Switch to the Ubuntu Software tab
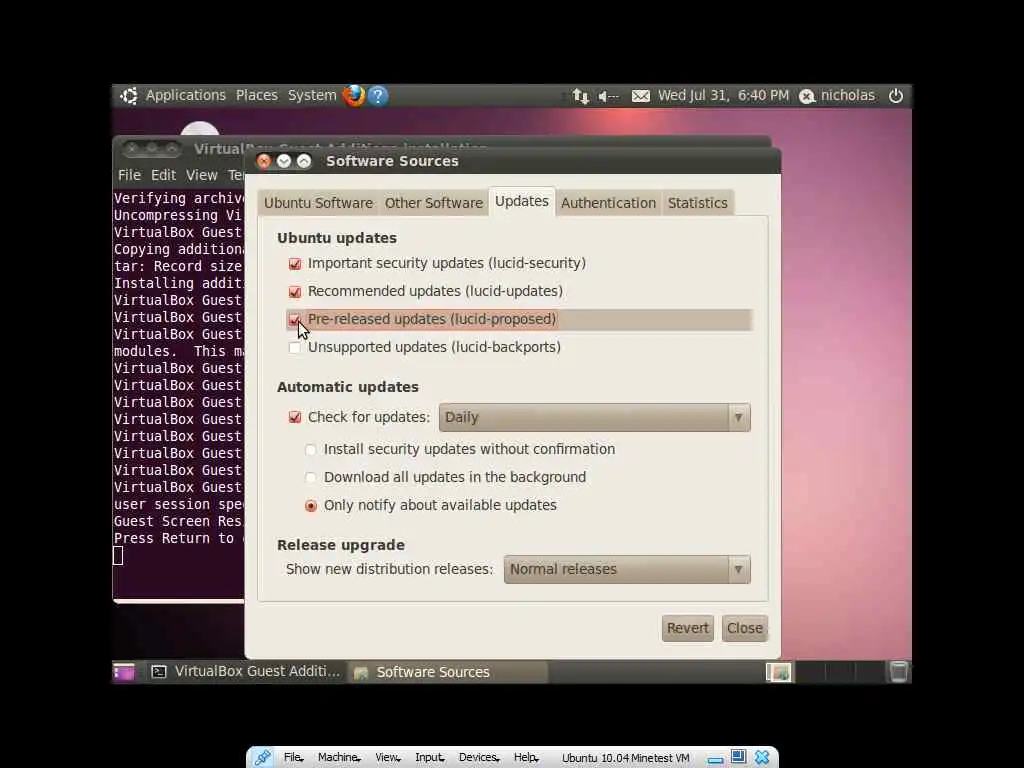Viewport: 1024px width, 768px height. (318, 203)
